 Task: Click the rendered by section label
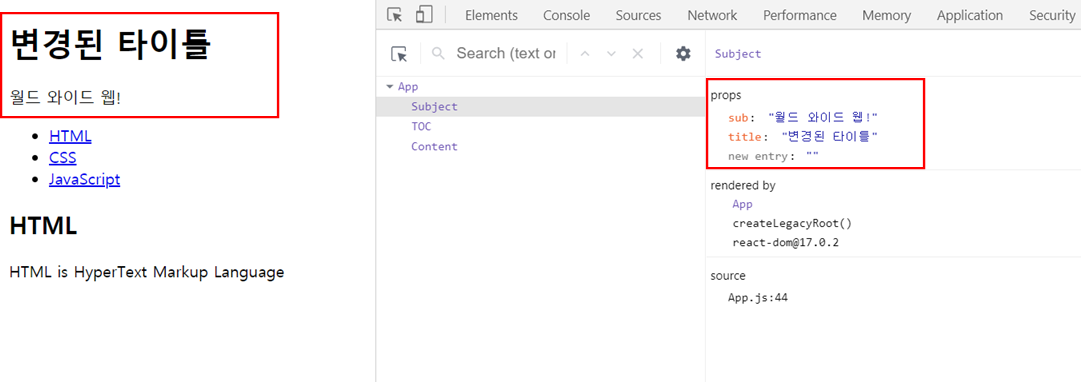tap(743, 185)
